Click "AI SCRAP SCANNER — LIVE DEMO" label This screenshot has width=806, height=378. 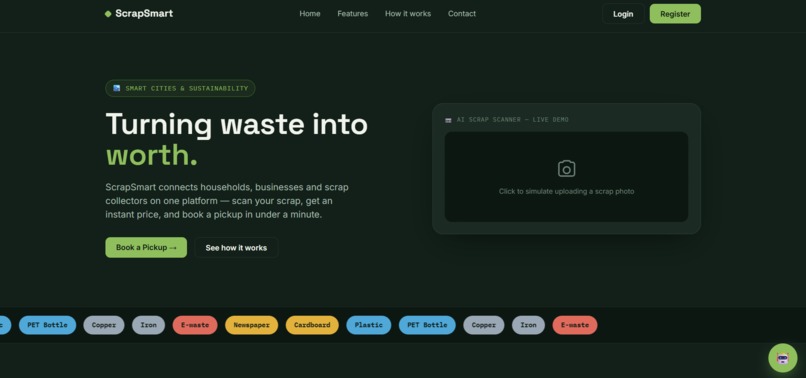(512, 120)
